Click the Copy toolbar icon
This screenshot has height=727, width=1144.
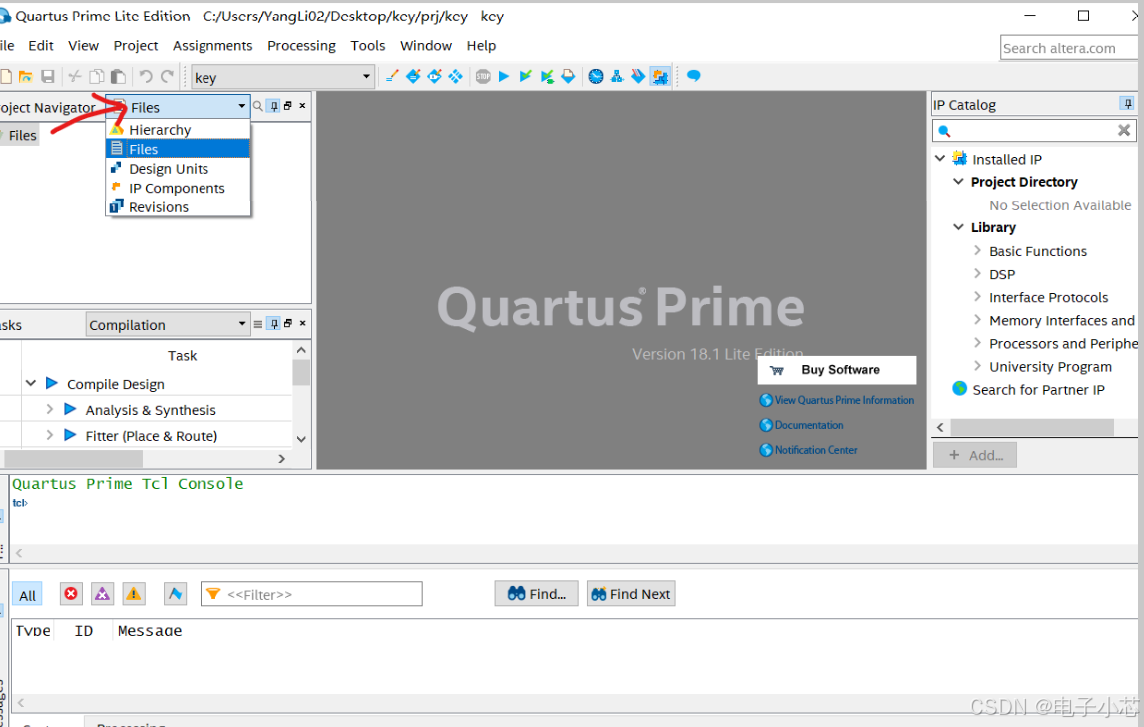pyautogui.click(x=96, y=77)
